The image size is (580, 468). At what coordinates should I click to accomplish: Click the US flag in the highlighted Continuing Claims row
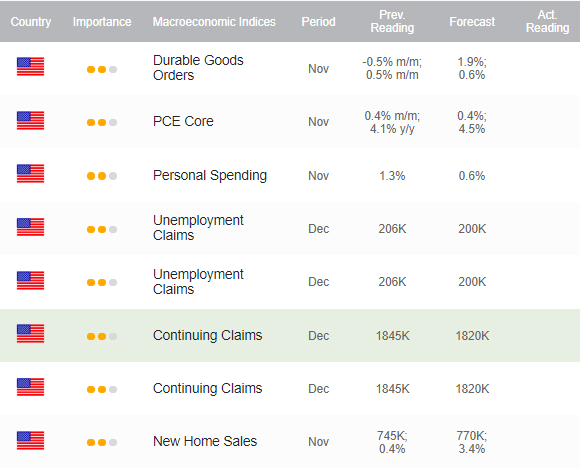click(30, 334)
